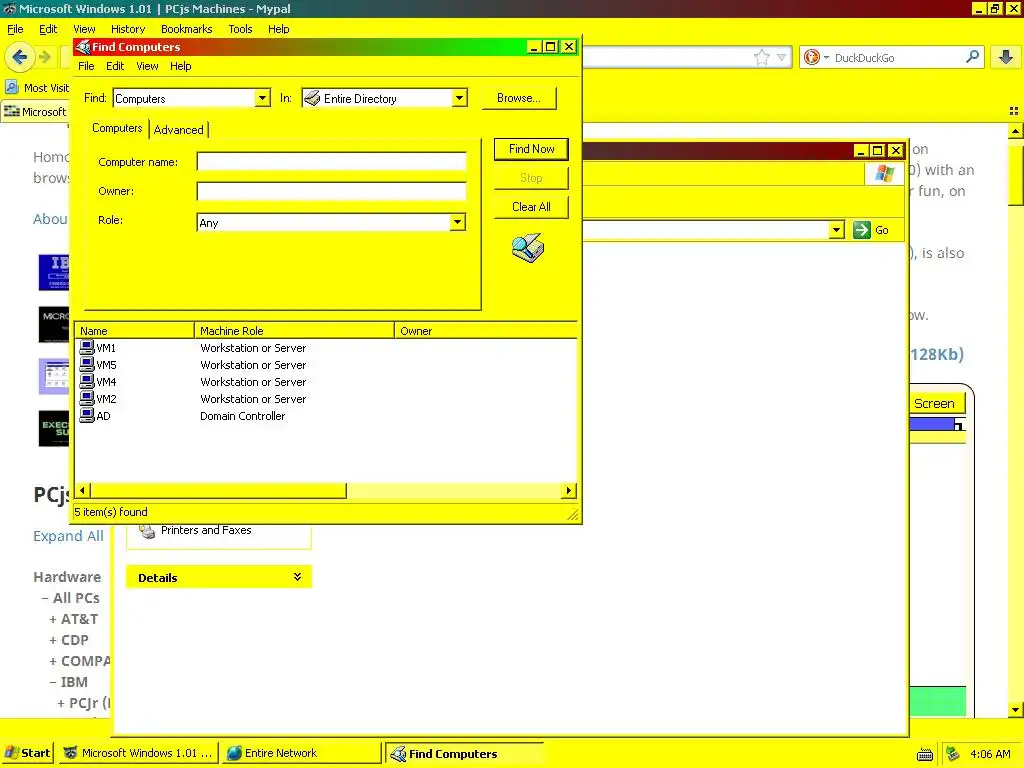Screen dimensions: 1024x768
Task: Expand the CDP tree item
Action: pos(53,640)
